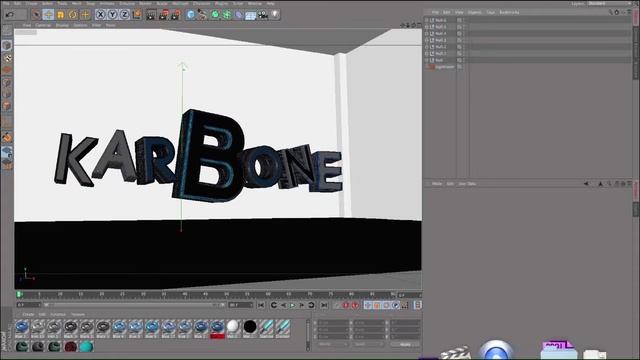640x360 pixels.
Task: Open the viewport Display menu
Action: click(62, 25)
